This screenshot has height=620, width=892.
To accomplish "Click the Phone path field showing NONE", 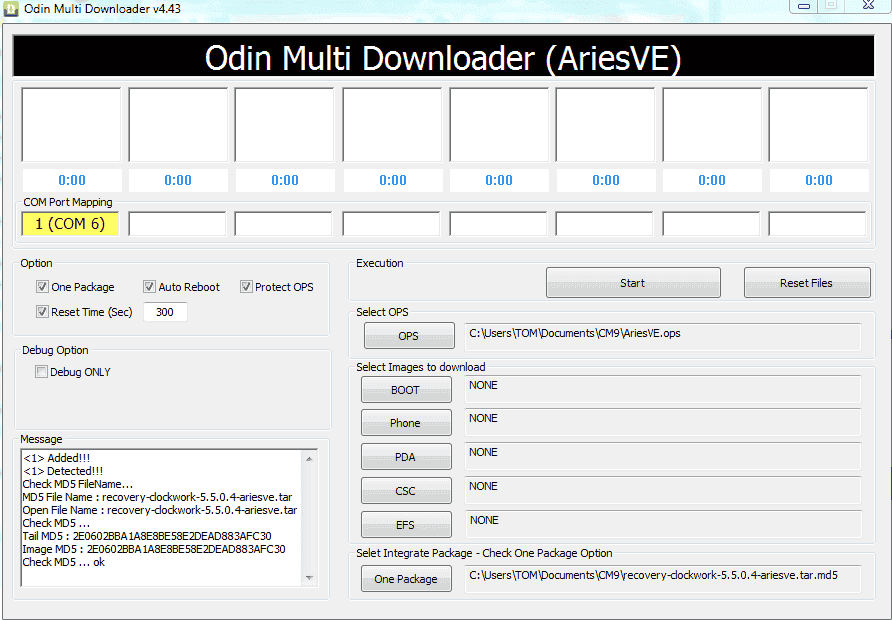I will click(x=663, y=423).
